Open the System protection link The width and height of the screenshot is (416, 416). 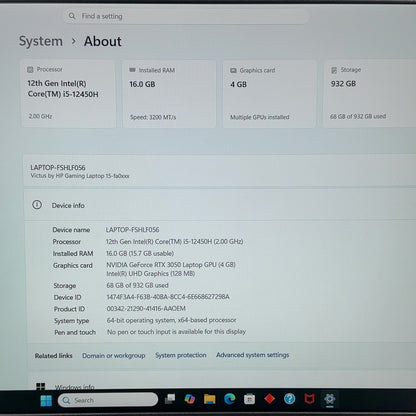point(181,355)
